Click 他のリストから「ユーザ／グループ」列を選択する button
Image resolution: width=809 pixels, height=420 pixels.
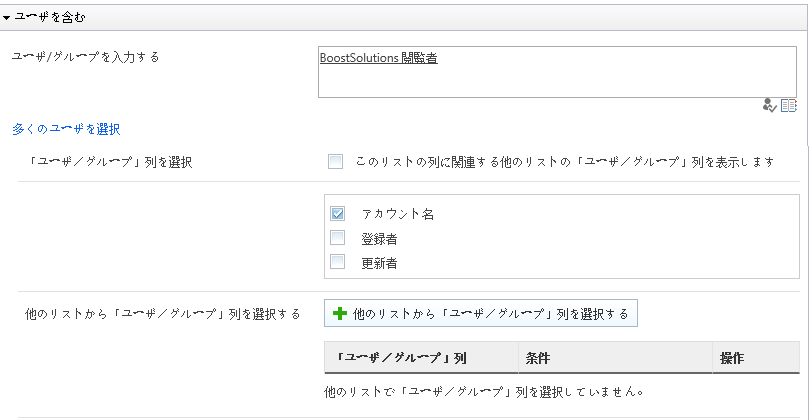tap(481, 313)
